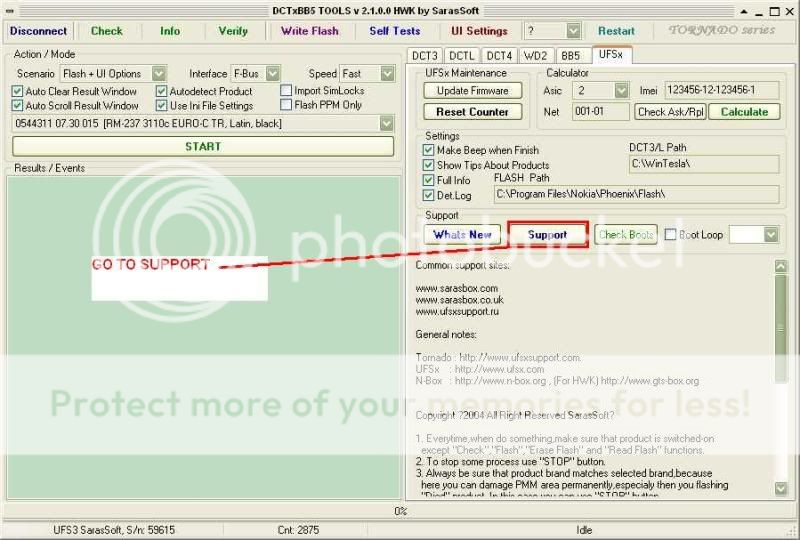Screen dimensions: 800x540
Task: Click the Restart button
Action: [x=616, y=31]
